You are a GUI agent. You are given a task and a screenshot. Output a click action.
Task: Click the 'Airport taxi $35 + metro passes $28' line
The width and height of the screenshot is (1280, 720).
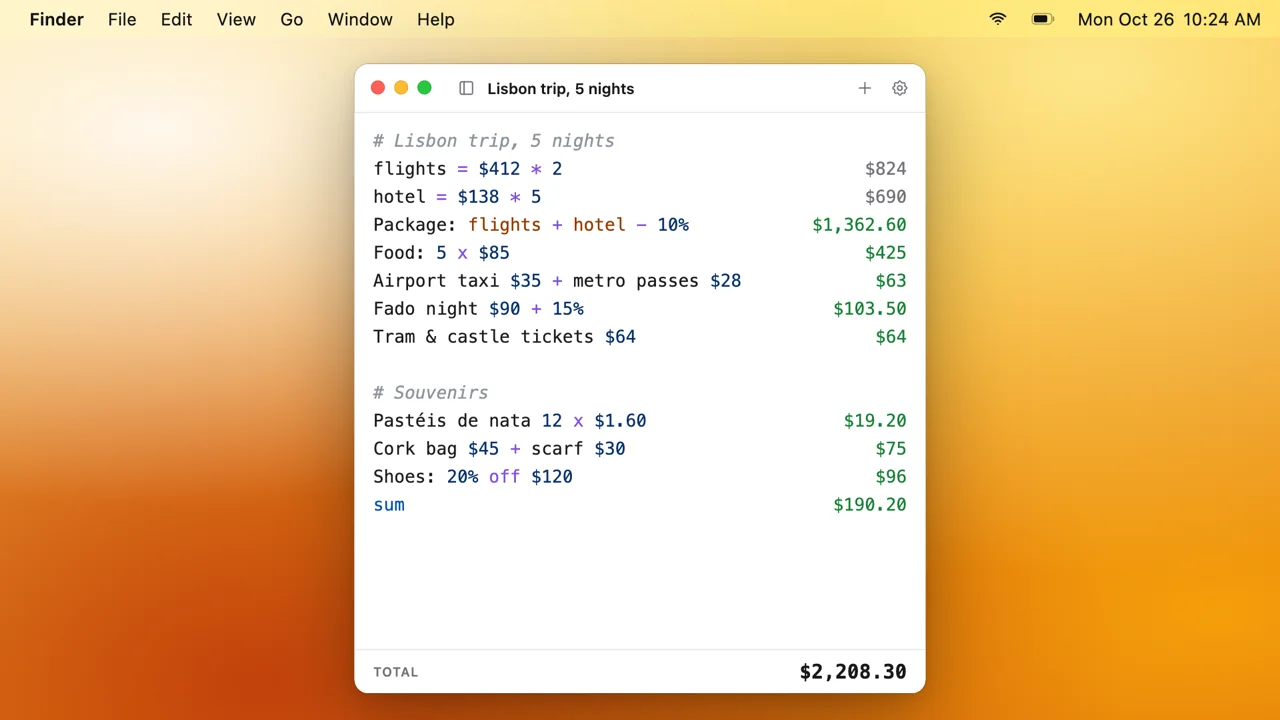557,281
